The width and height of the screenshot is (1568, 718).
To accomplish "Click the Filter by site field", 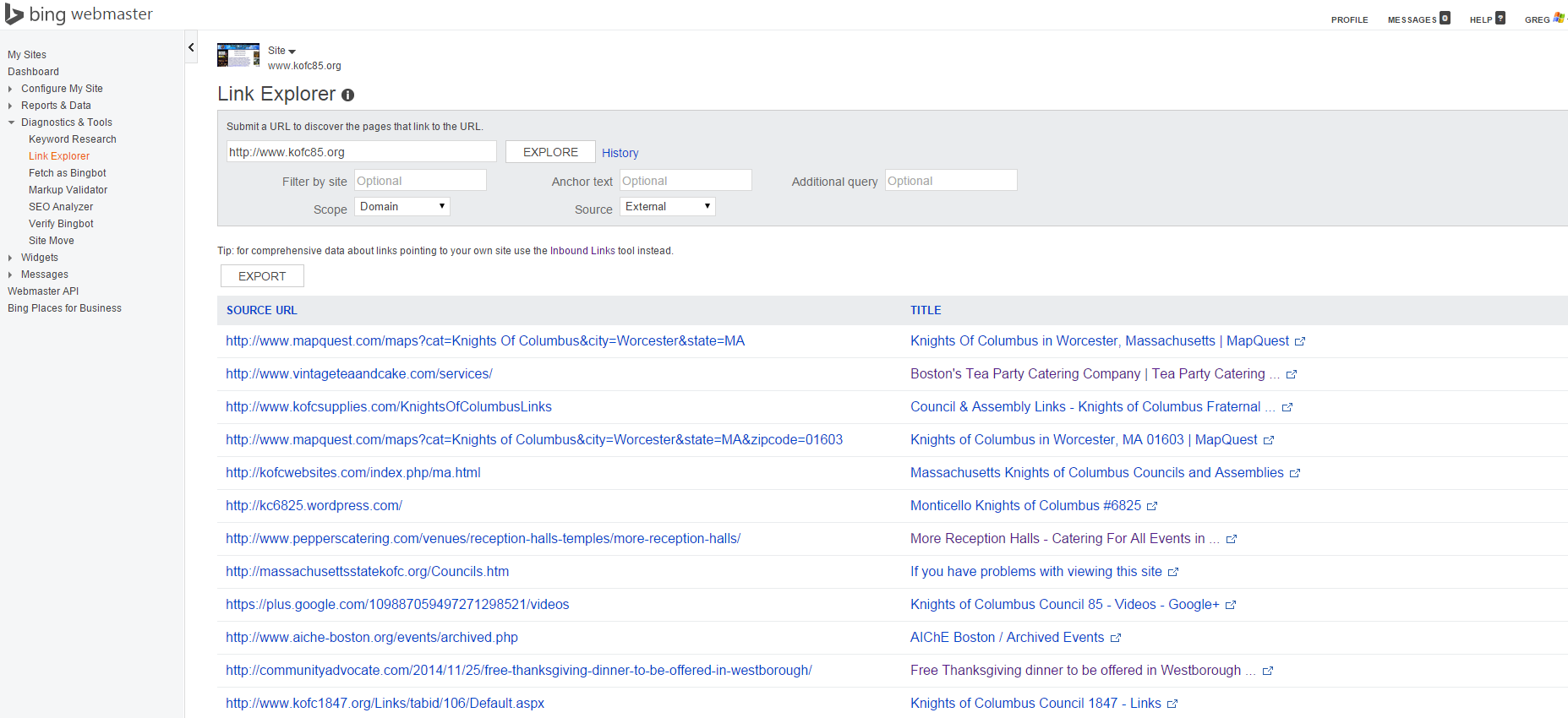I will [420, 181].
